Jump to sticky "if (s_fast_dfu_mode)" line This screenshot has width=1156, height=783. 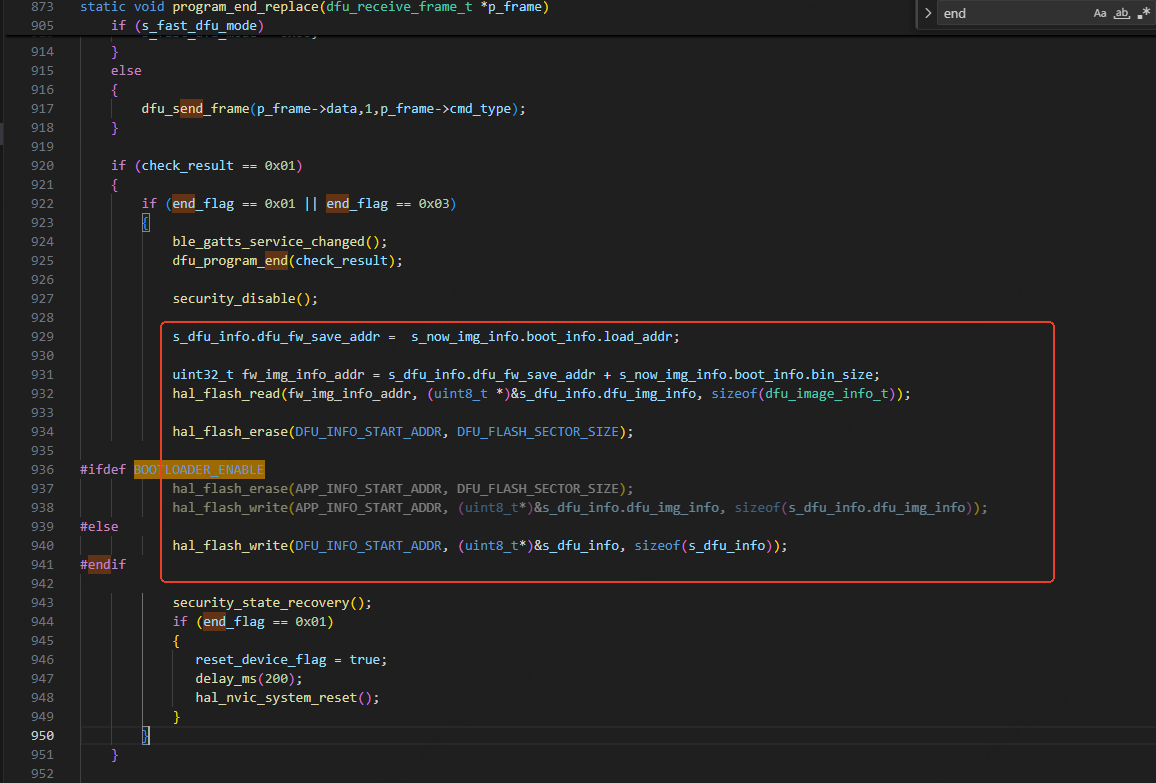[187, 24]
